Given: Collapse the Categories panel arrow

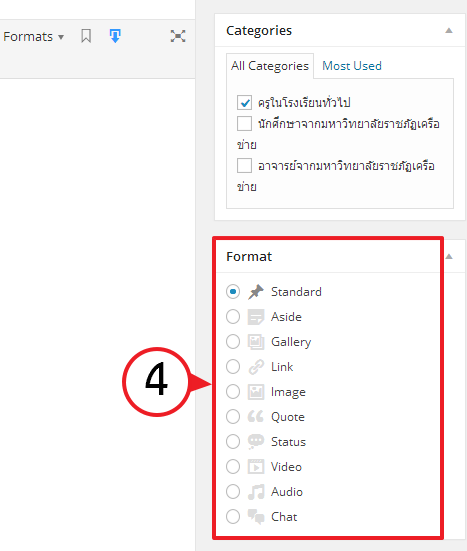Looking at the screenshot, I should point(449,31).
